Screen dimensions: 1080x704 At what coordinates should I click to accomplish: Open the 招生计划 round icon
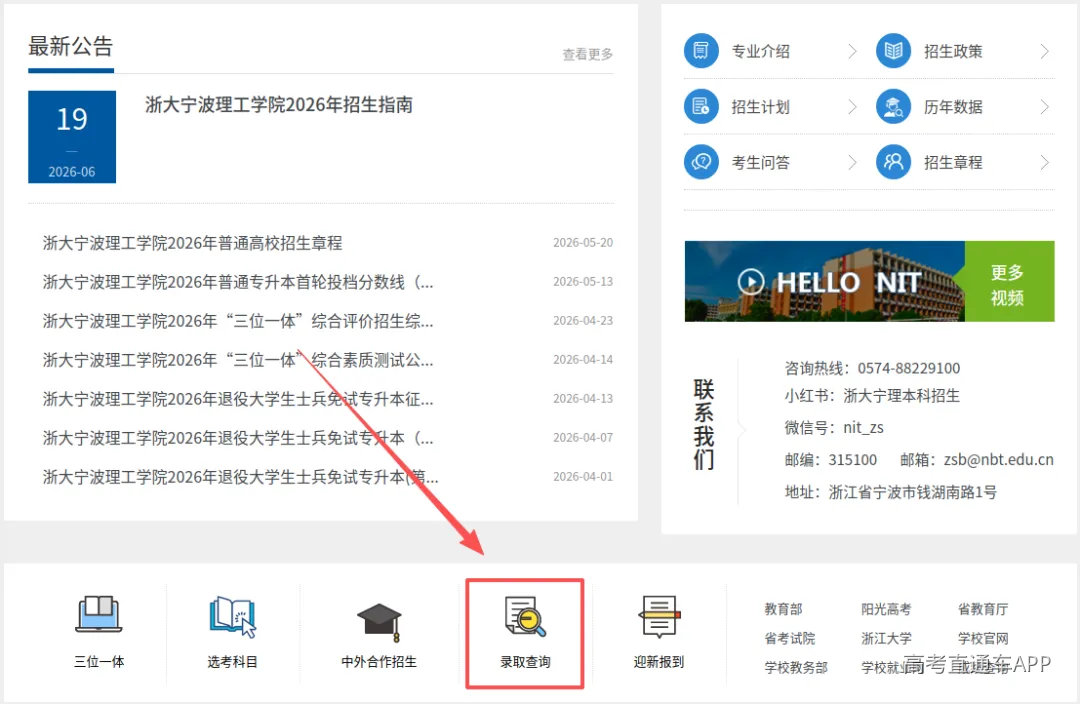[701, 107]
